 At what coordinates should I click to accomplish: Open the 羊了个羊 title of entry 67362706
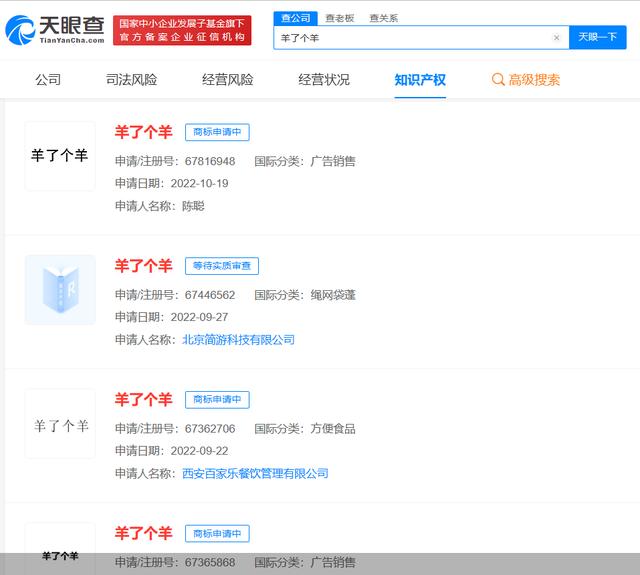144,400
